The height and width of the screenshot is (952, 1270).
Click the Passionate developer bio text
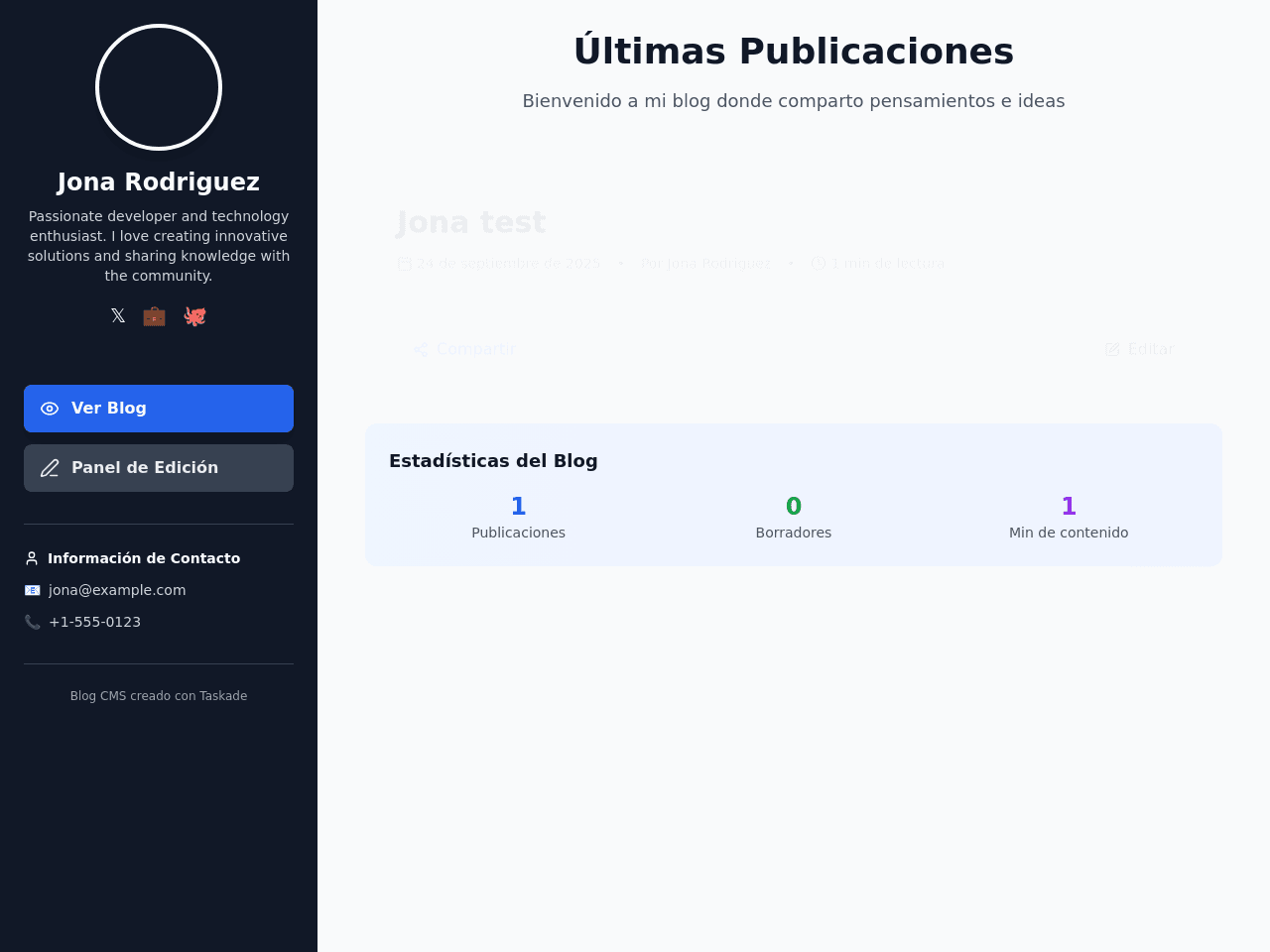point(159,246)
